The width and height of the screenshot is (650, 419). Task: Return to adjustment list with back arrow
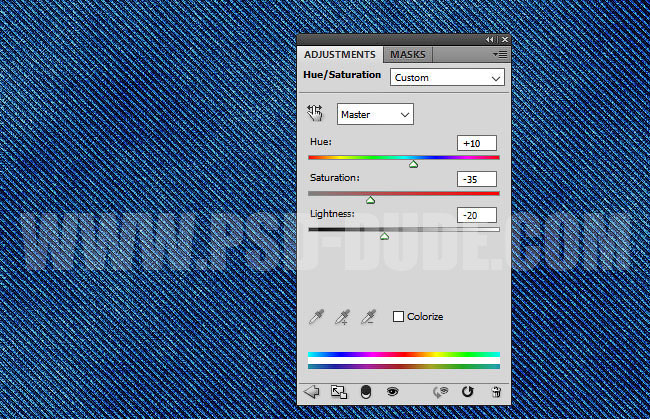point(312,392)
